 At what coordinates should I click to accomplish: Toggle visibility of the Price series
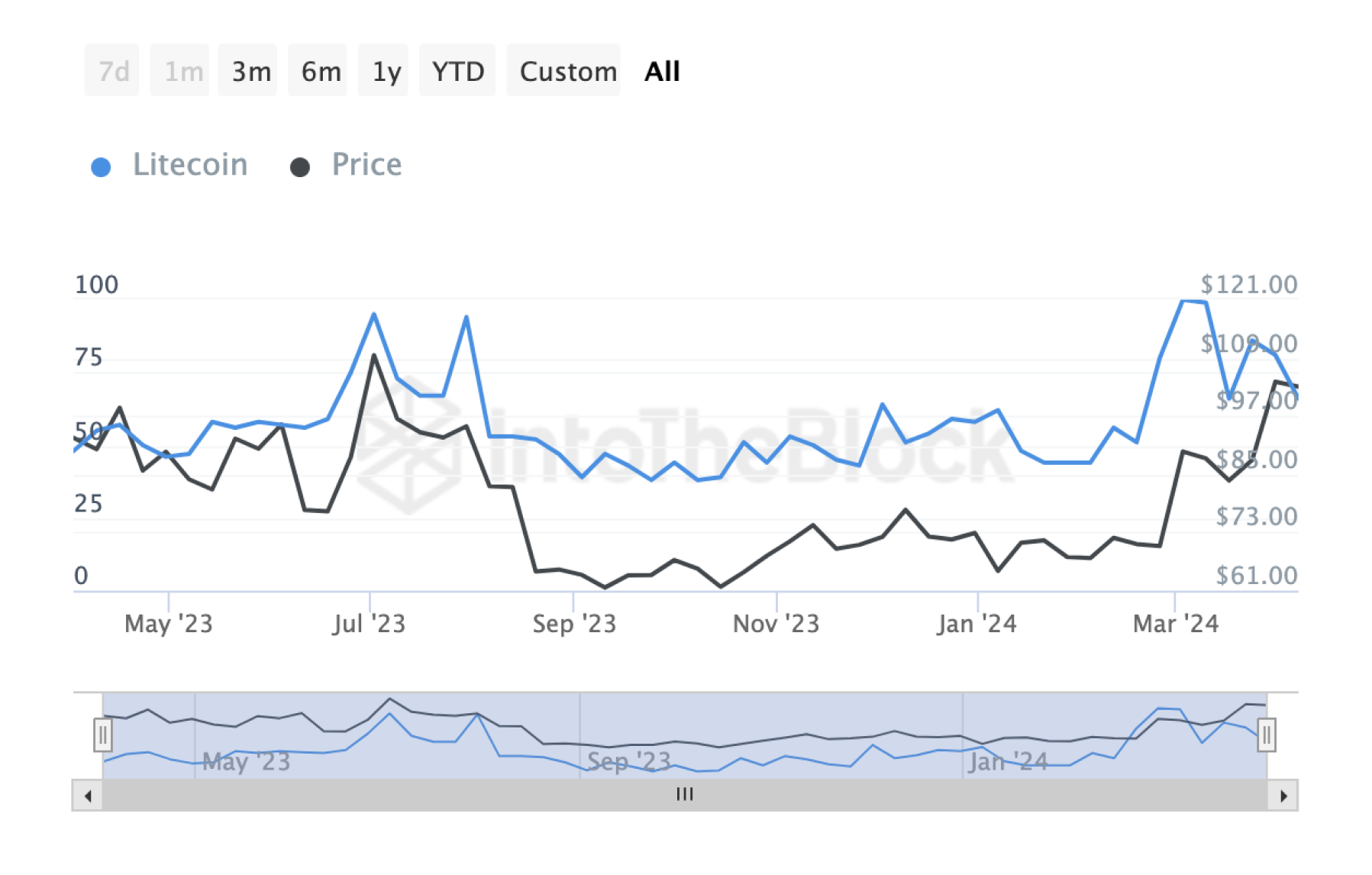point(365,164)
